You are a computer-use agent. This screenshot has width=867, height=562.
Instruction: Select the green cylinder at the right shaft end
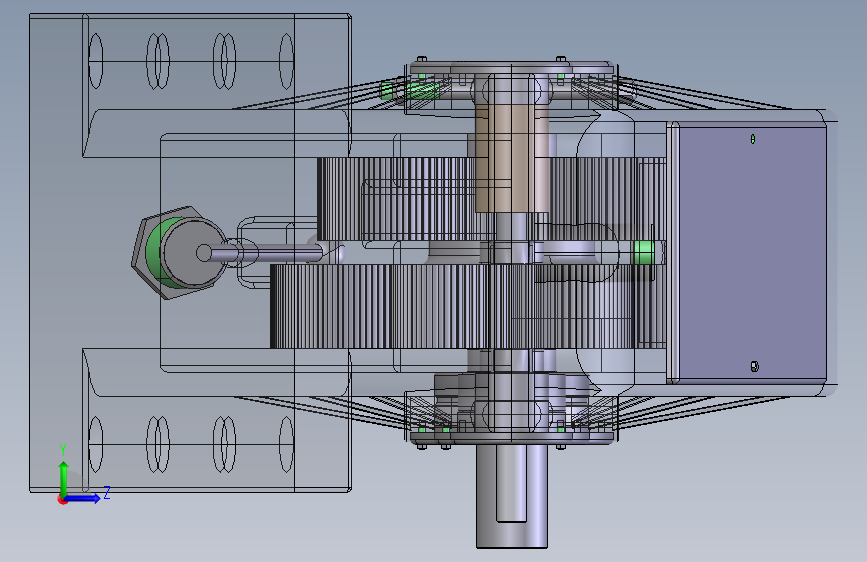pos(644,253)
